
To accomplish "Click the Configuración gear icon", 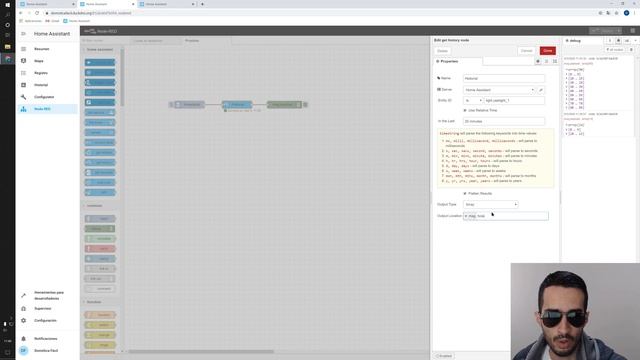I will (23, 321).
